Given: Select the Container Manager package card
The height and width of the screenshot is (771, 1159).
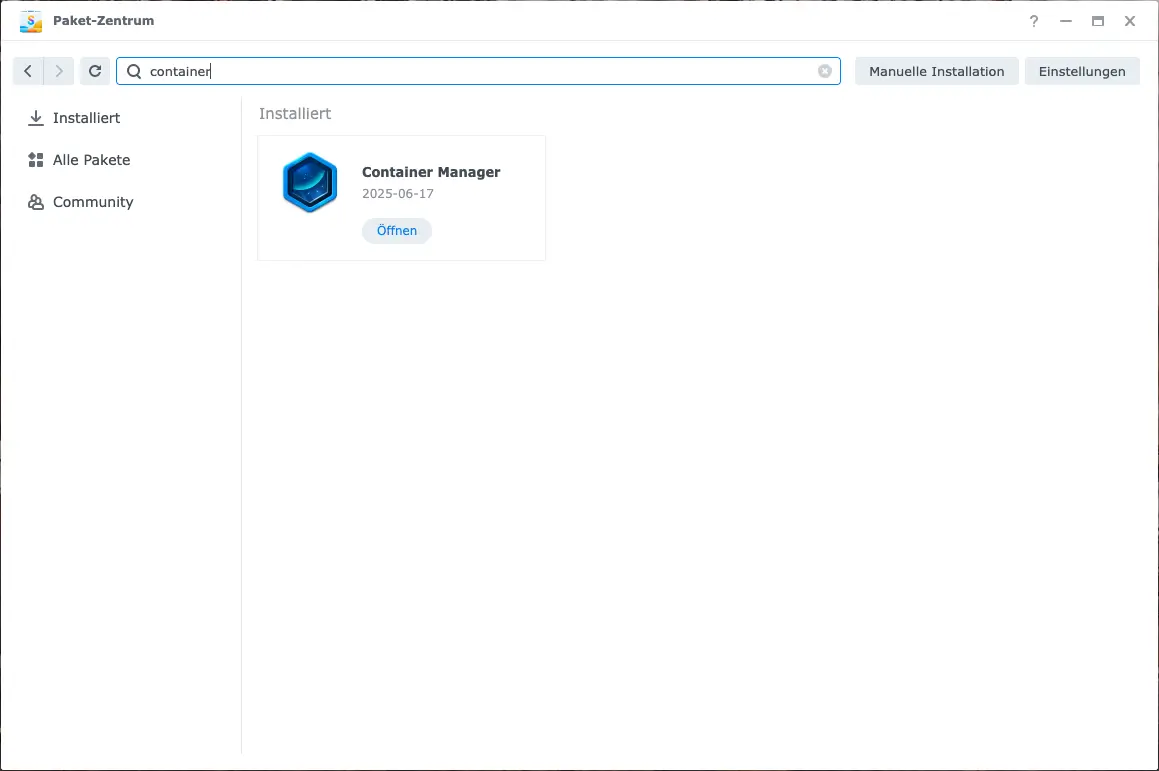Looking at the screenshot, I should [x=400, y=198].
